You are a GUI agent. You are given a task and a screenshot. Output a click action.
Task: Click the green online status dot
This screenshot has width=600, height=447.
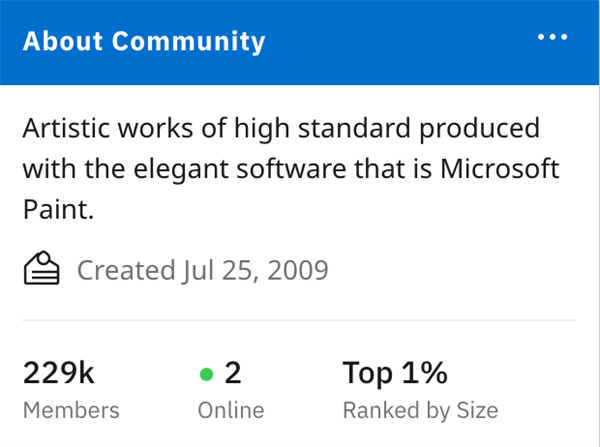point(207,375)
